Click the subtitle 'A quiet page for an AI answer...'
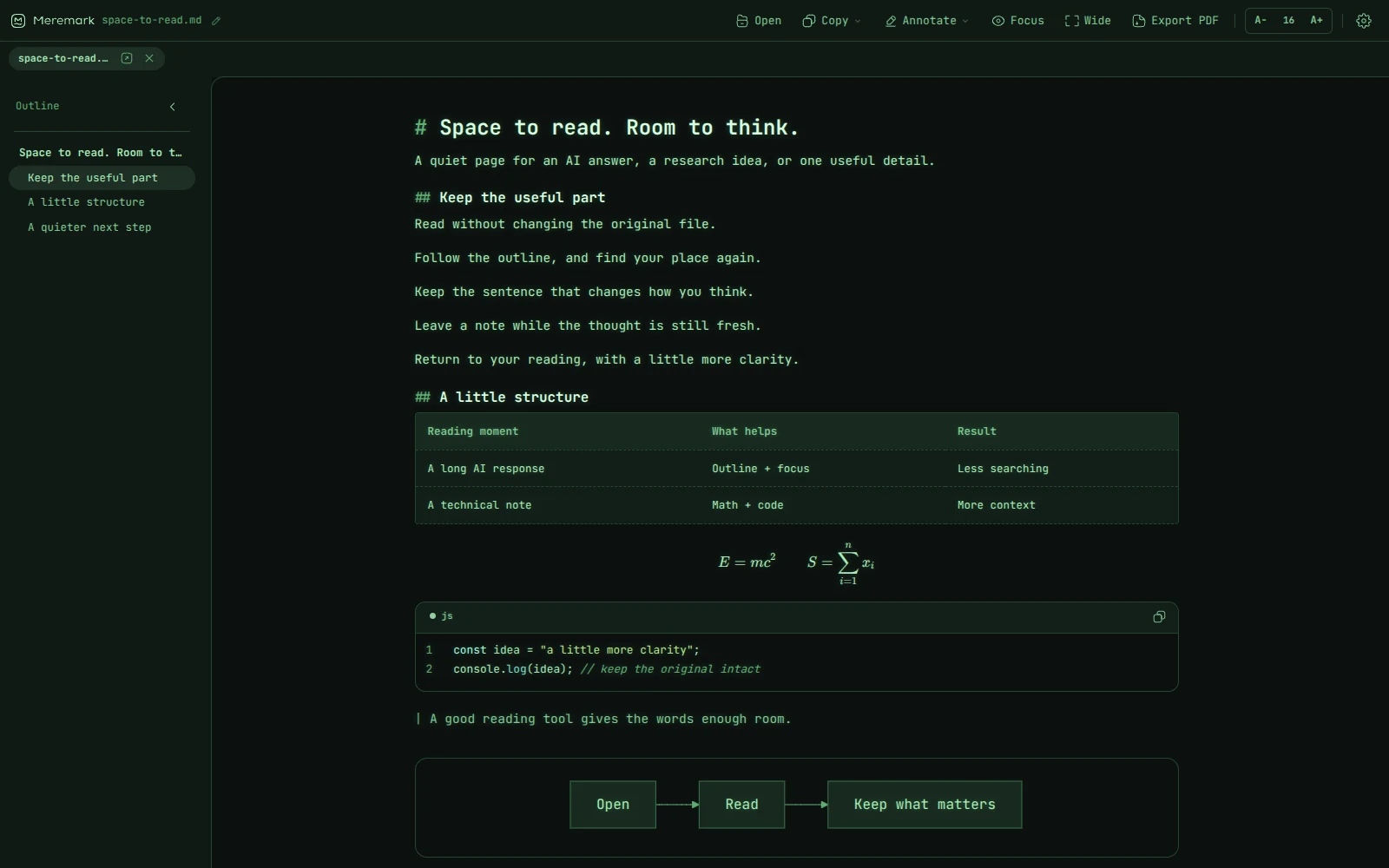The image size is (1389, 868). click(675, 161)
